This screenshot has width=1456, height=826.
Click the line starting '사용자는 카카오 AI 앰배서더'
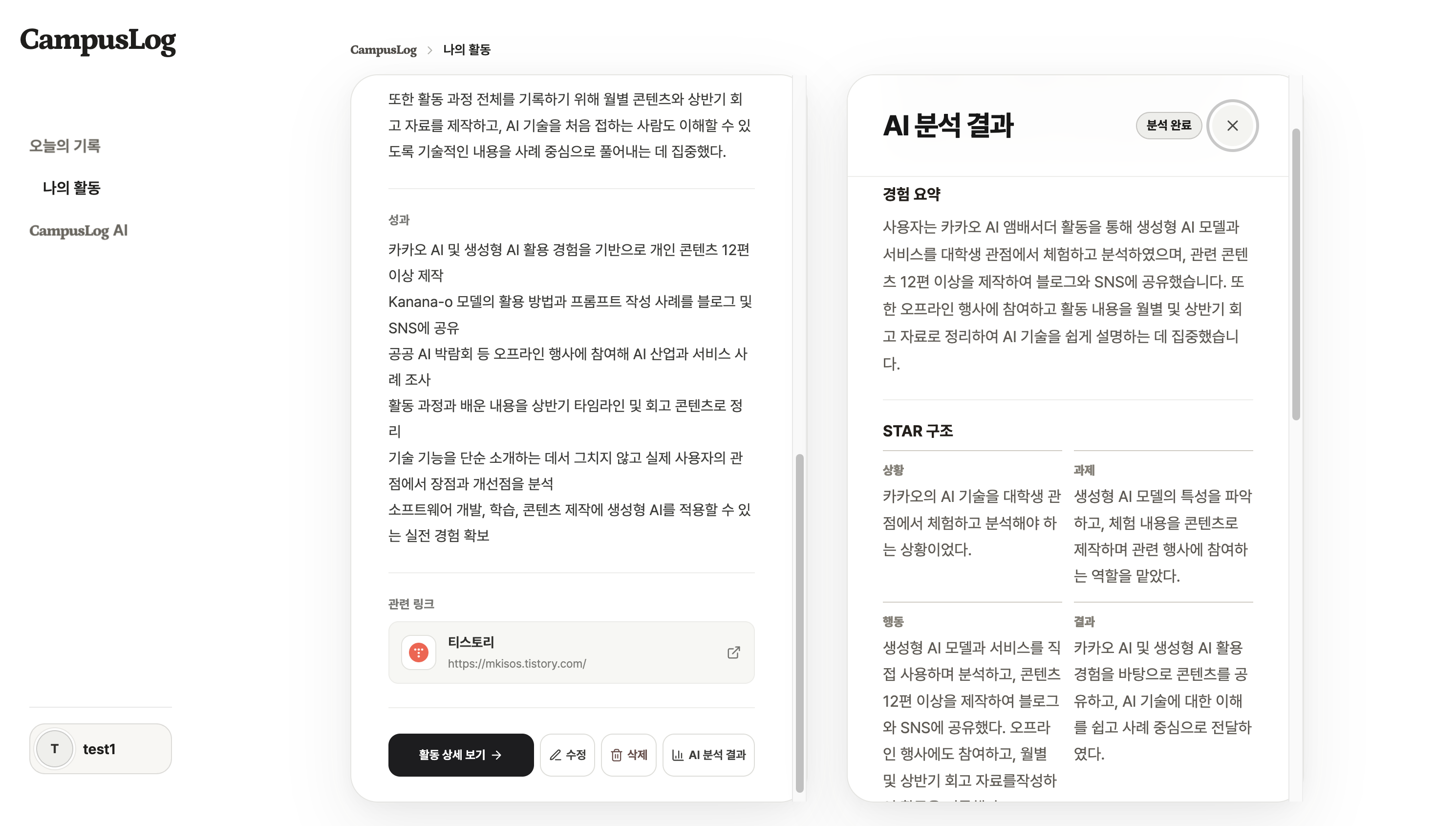[x=1061, y=227]
